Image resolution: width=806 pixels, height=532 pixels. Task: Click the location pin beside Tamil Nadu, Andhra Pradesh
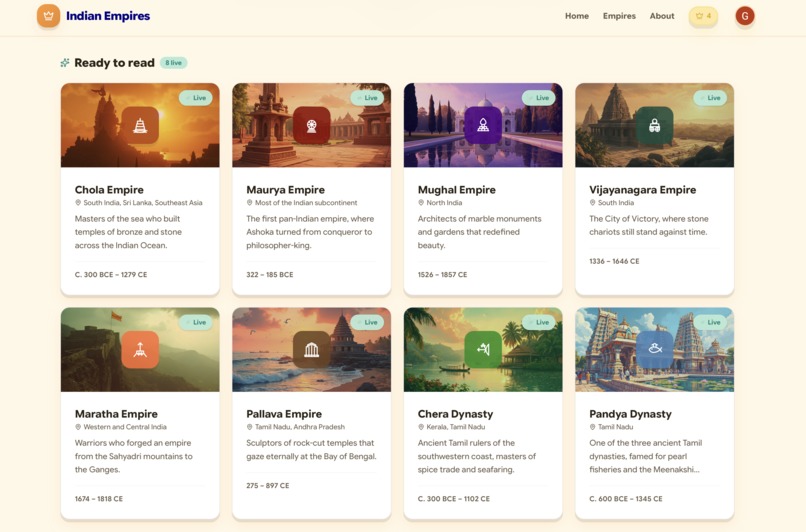coord(249,427)
